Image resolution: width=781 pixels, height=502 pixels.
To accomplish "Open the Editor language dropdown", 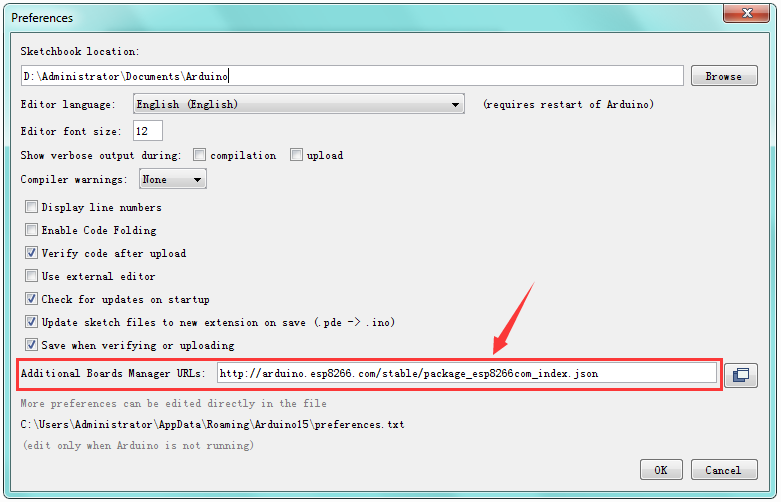I will tap(297, 104).
